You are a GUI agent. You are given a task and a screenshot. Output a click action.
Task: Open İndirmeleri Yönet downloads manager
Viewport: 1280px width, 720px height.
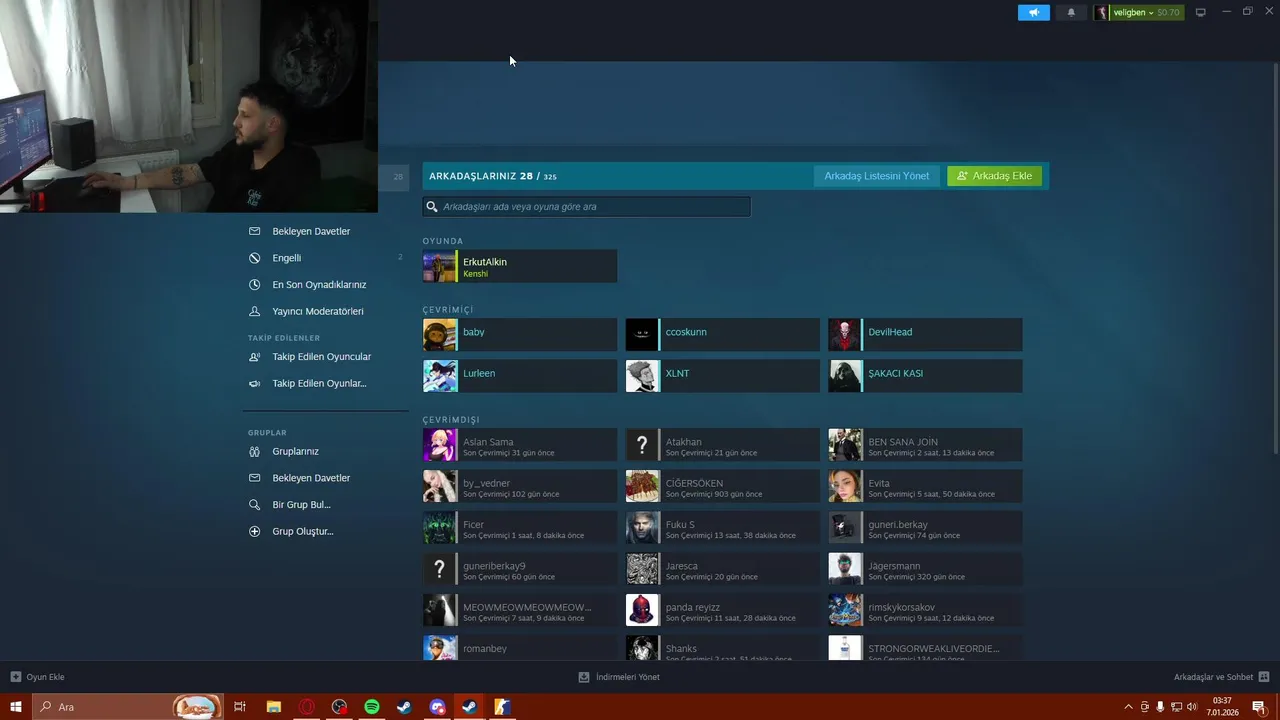[x=619, y=677]
